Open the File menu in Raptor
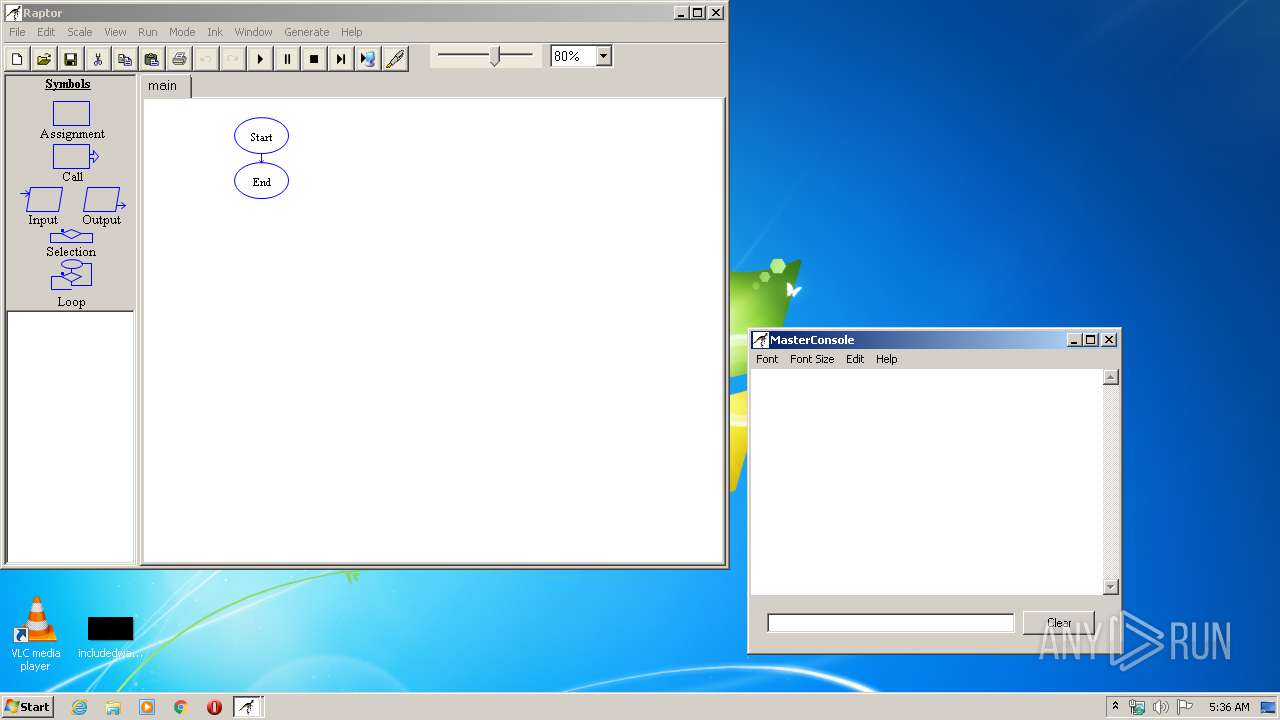The image size is (1280, 720). (17, 32)
